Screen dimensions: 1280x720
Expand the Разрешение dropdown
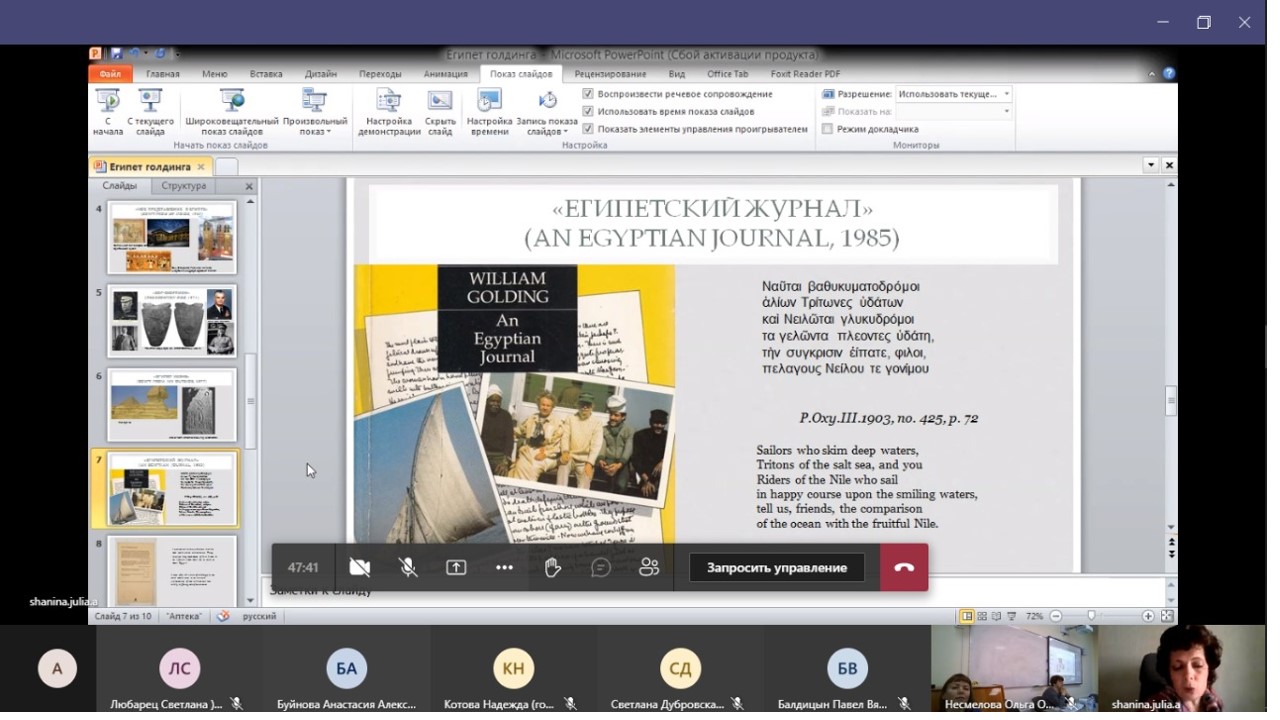tap(1006, 94)
